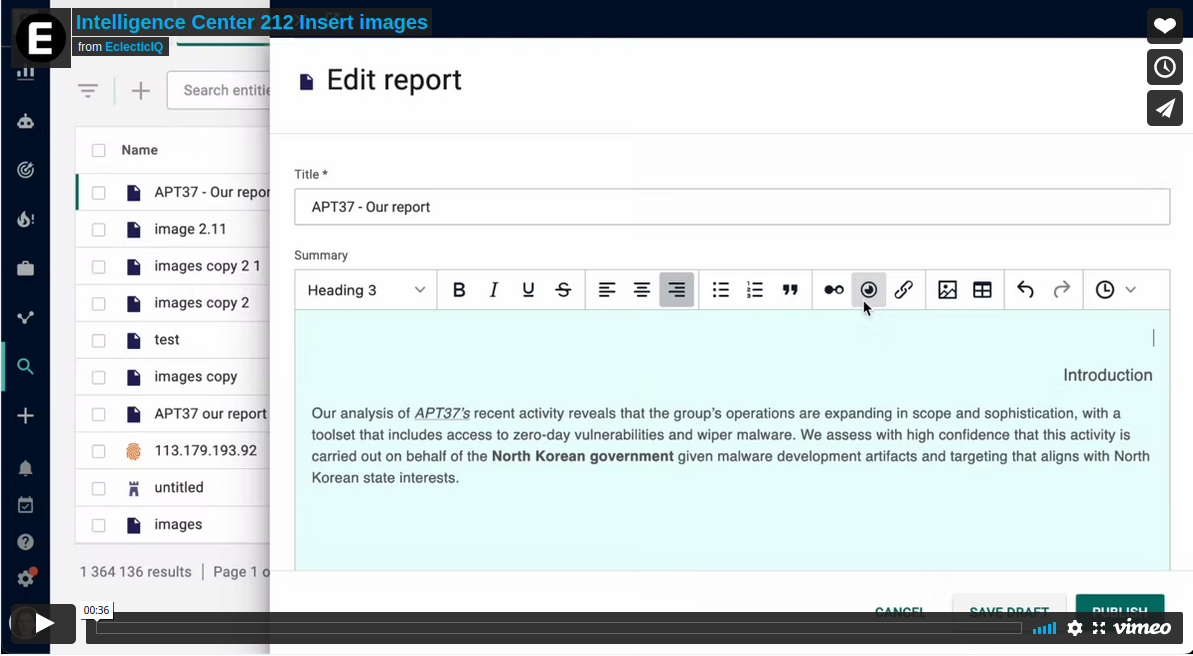Open the notifications bell in the sidebar
The image size is (1193, 656).
pos(26,467)
